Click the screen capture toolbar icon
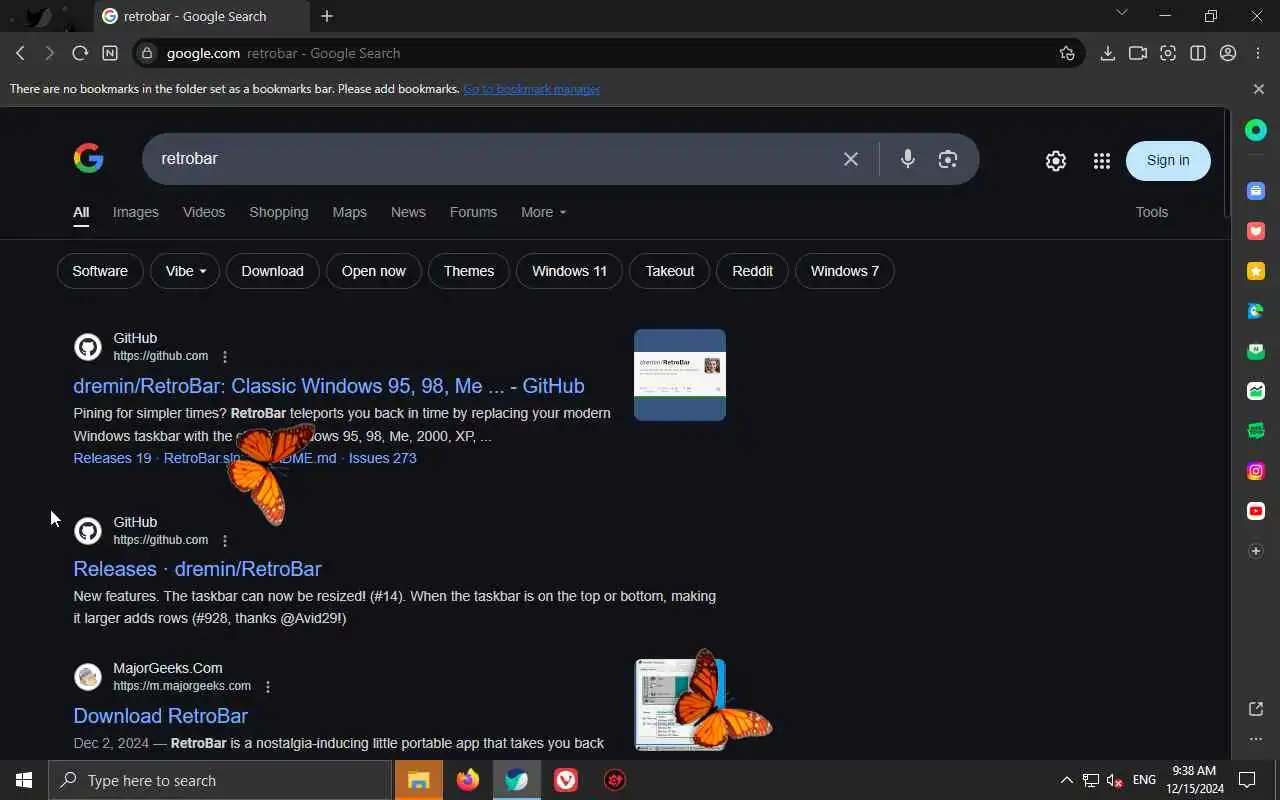The image size is (1280, 800). click(1167, 53)
